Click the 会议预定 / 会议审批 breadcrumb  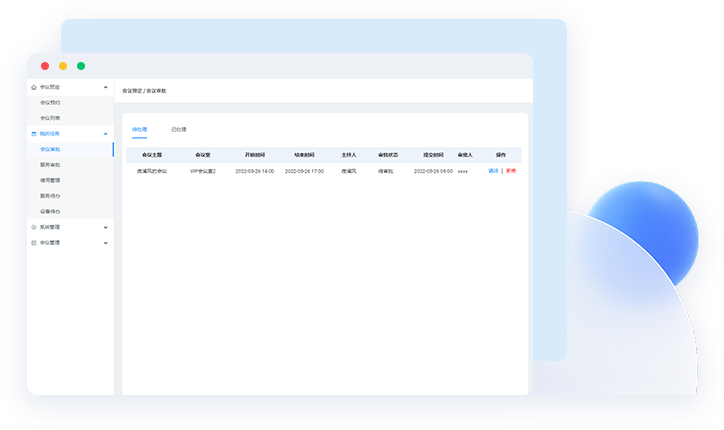[x=144, y=91]
